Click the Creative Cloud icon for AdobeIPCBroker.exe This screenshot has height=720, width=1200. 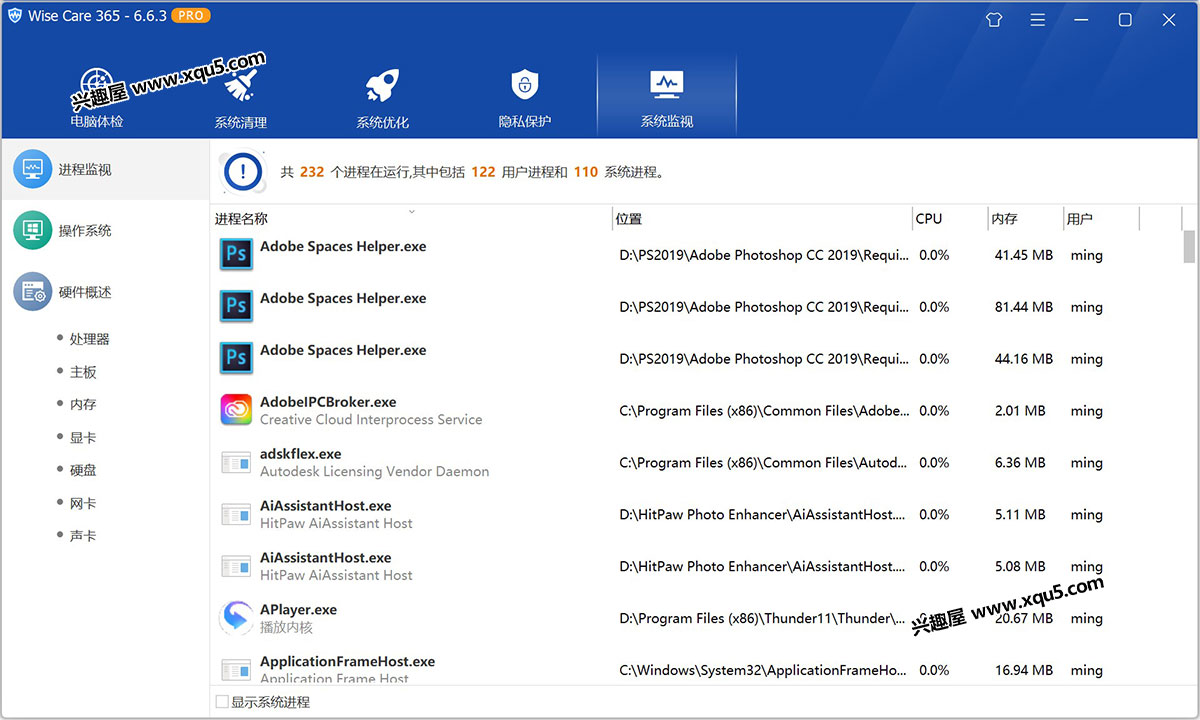point(236,410)
